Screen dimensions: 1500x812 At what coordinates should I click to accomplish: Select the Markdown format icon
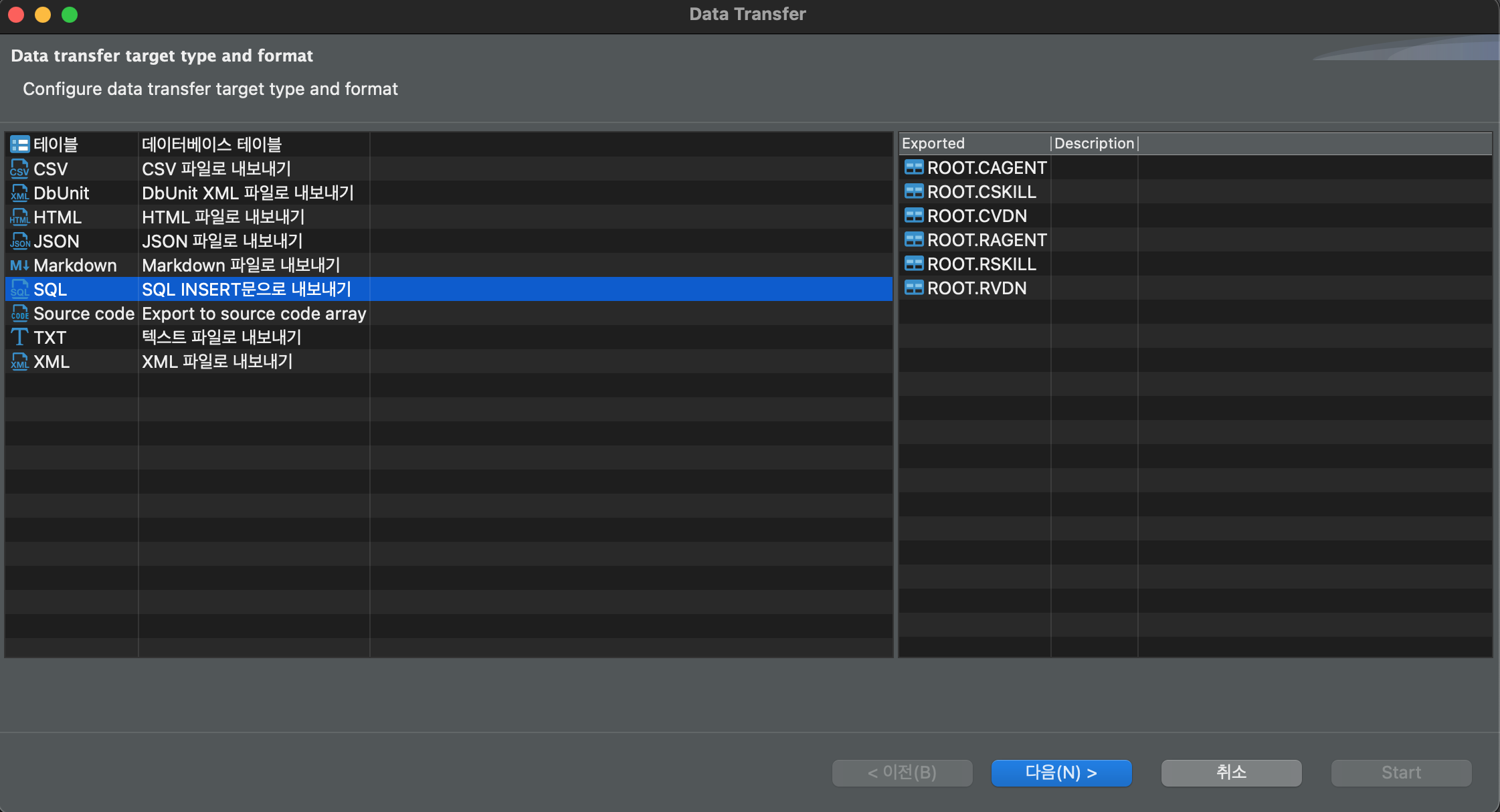(x=19, y=265)
